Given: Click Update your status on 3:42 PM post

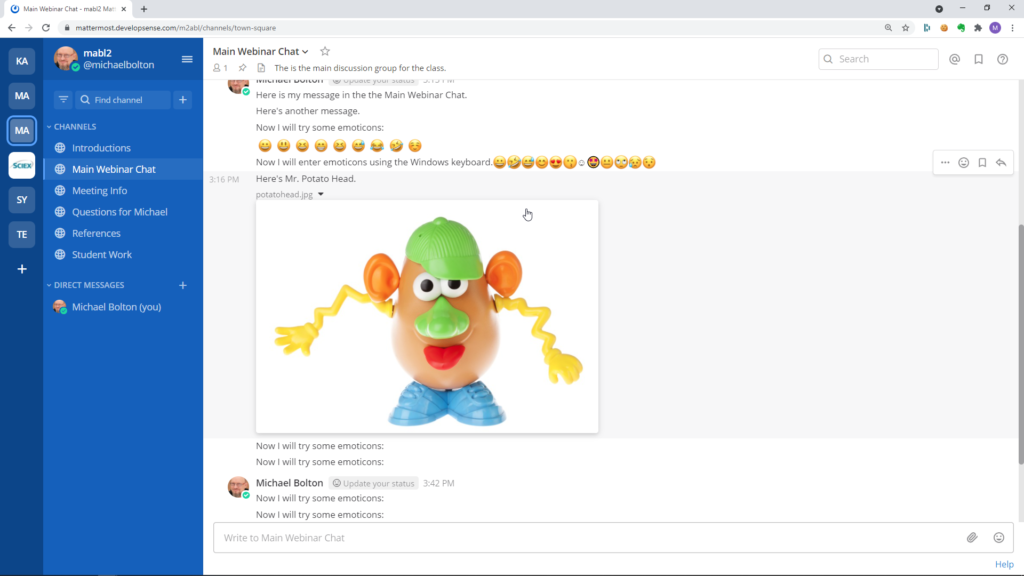Looking at the screenshot, I should tap(374, 483).
